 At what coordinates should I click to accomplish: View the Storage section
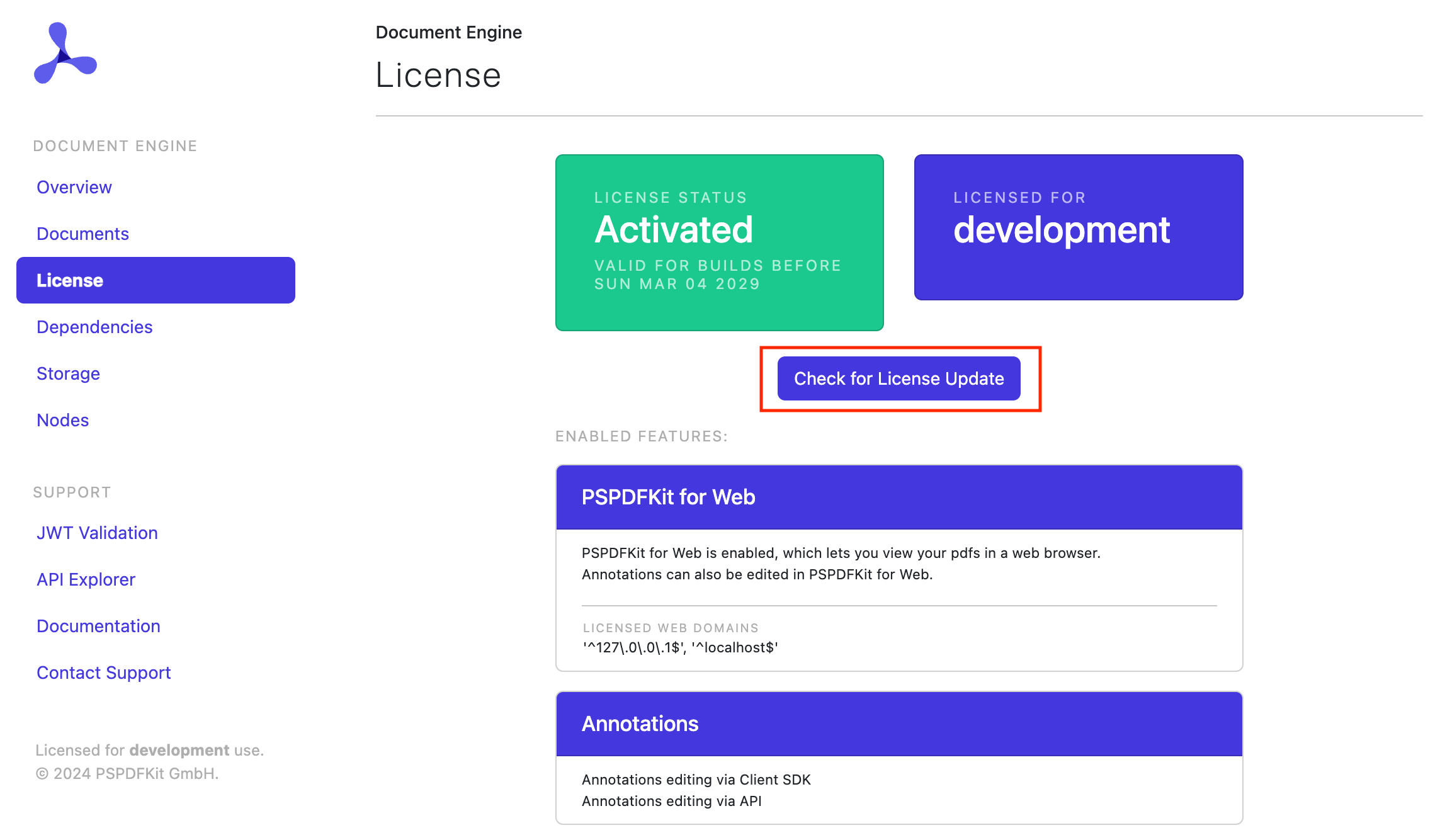68,373
